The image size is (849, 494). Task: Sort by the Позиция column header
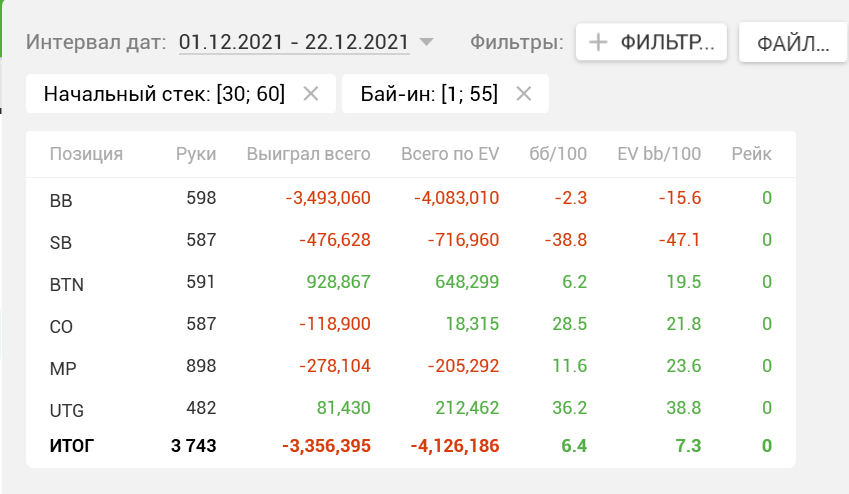pyautogui.click(x=86, y=154)
